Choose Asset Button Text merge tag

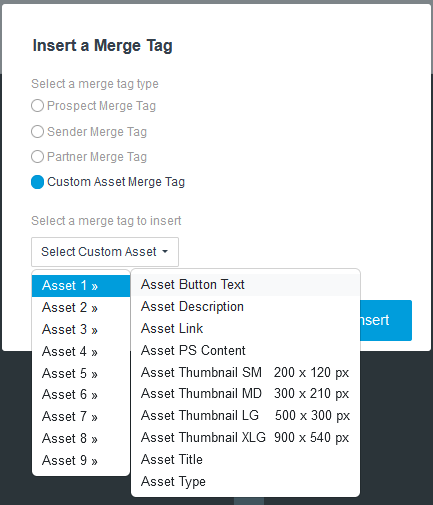coord(245,285)
